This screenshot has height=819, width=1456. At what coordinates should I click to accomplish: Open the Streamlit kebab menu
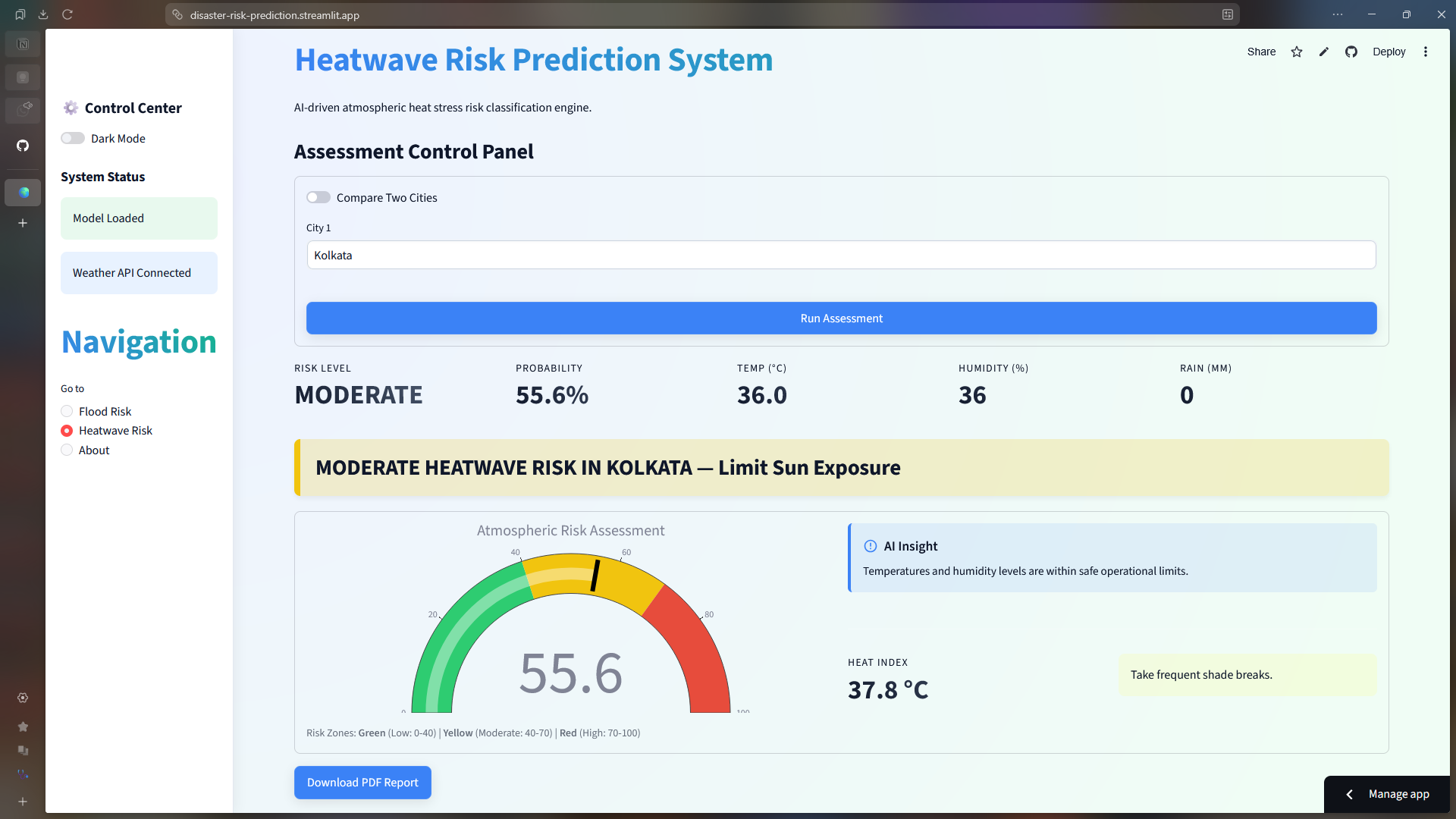[x=1426, y=52]
